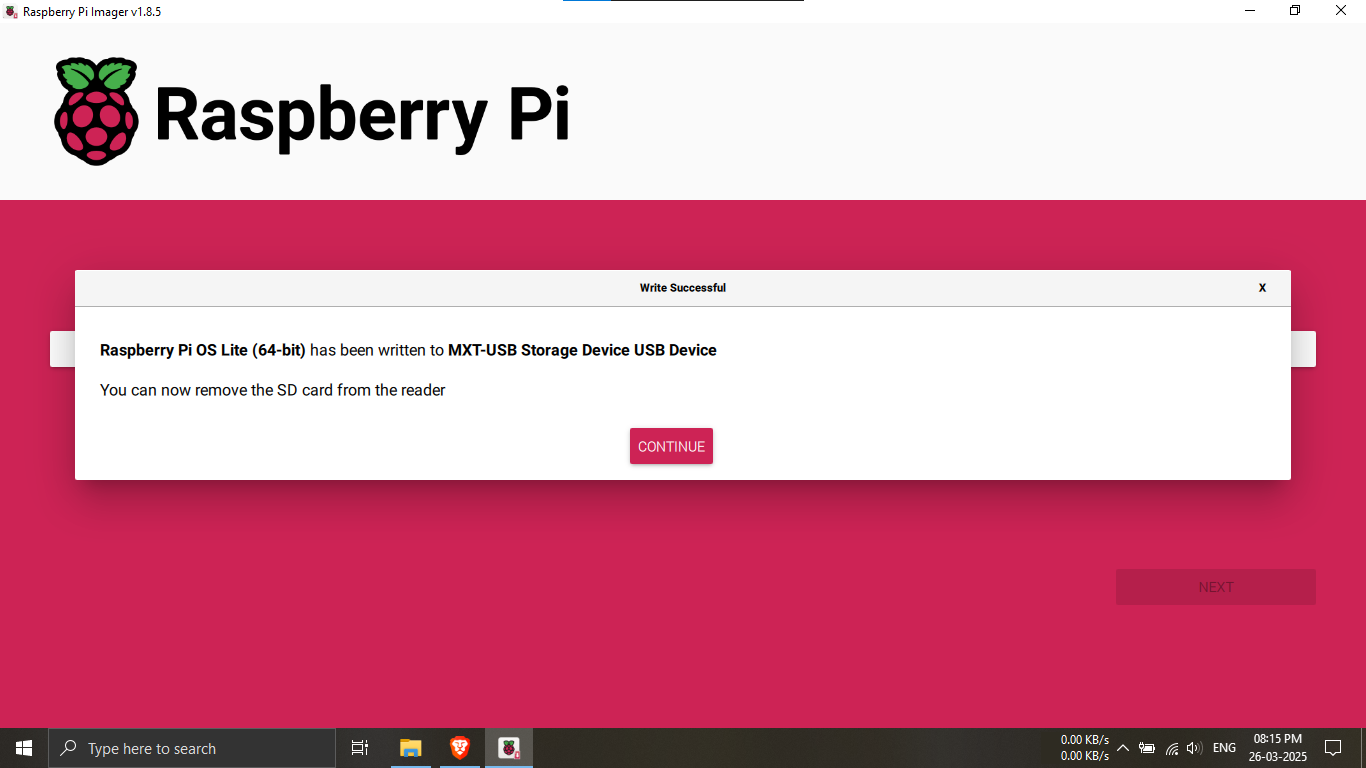Close the Write Successful dialog with X
1366x768 pixels.
(x=1262, y=288)
